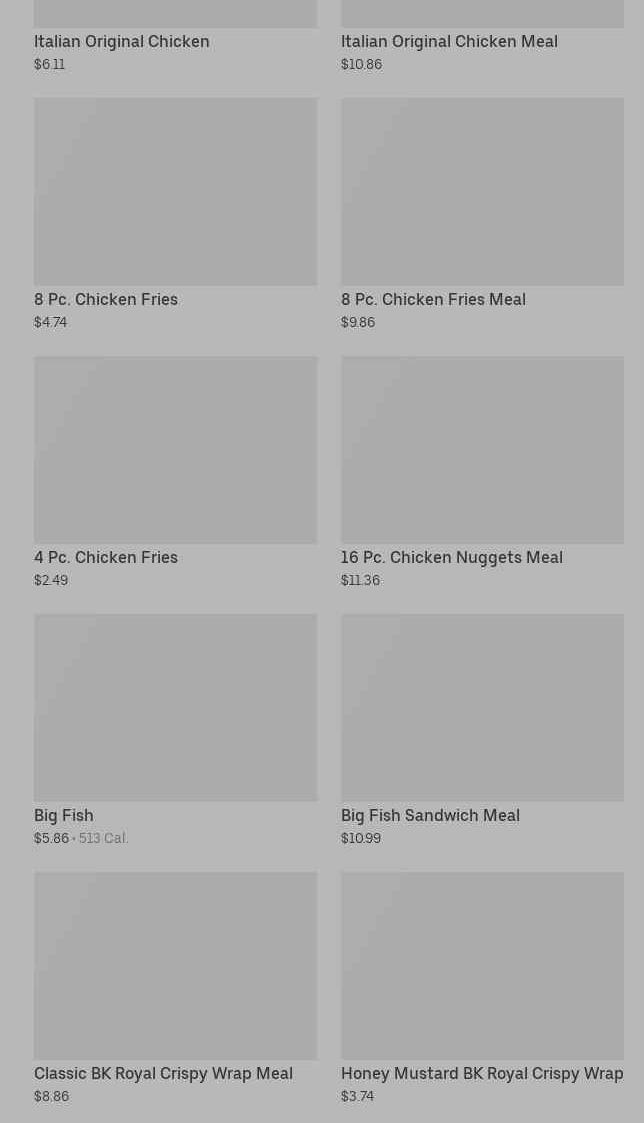This screenshot has width=644, height=1123.
Task: Click the 8 Pc. Chicken Fries title
Action: (106, 299)
